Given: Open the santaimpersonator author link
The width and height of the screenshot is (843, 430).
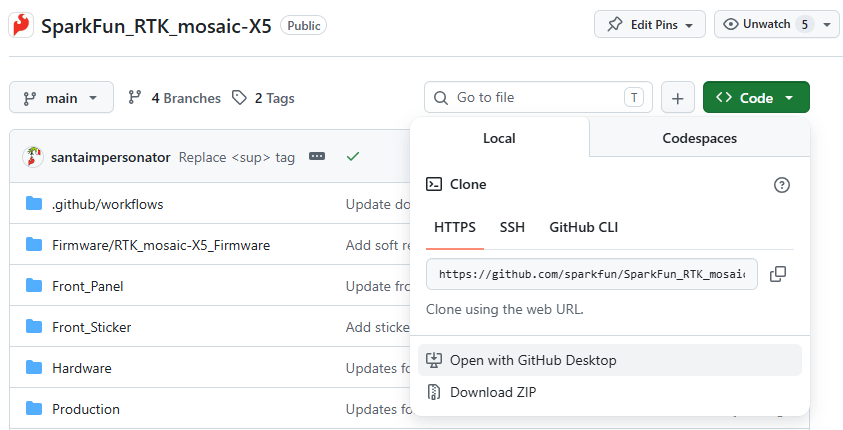Looking at the screenshot, I should 110,157.
